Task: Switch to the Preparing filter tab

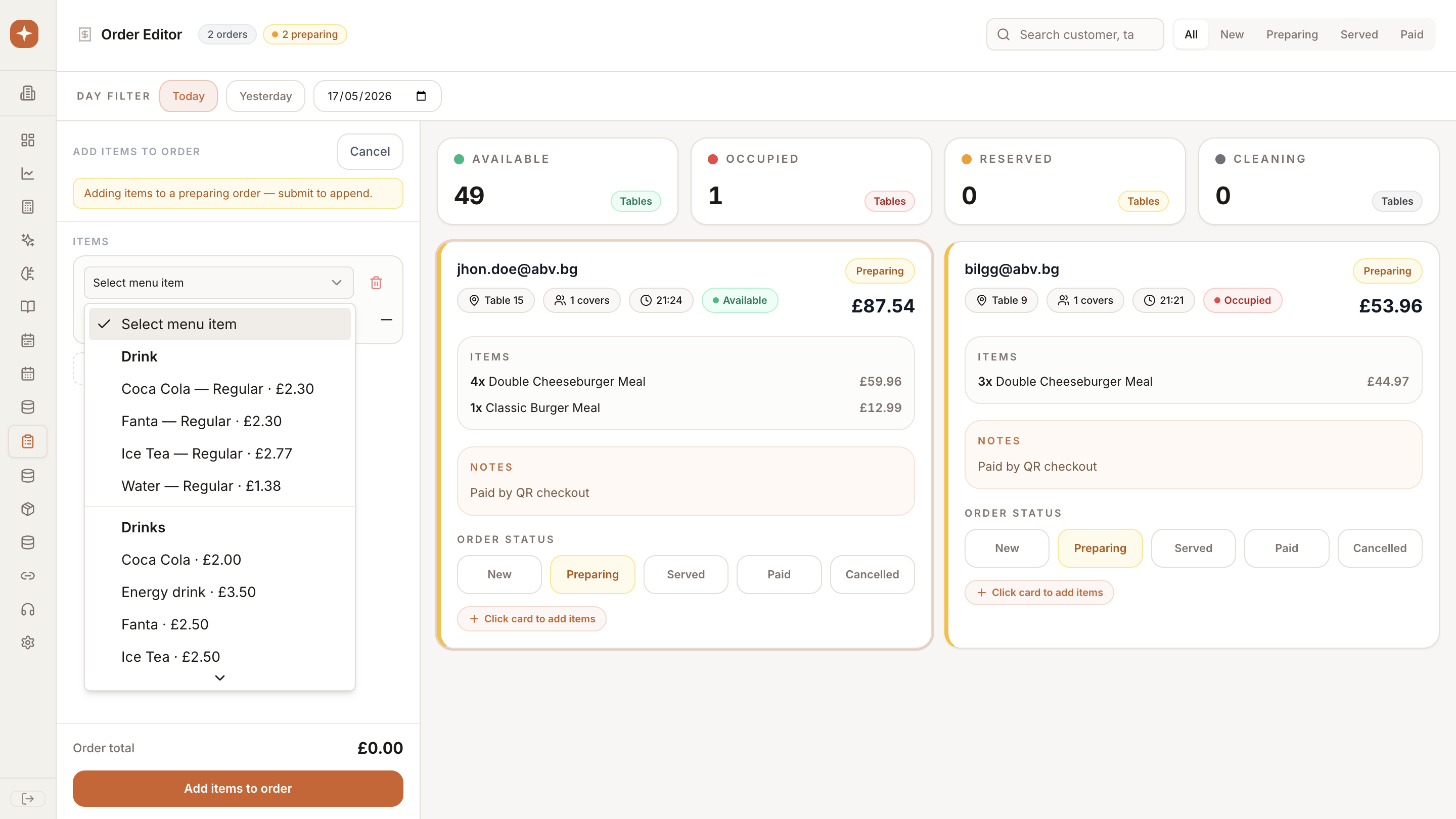Action: (x=1292, y=34)
